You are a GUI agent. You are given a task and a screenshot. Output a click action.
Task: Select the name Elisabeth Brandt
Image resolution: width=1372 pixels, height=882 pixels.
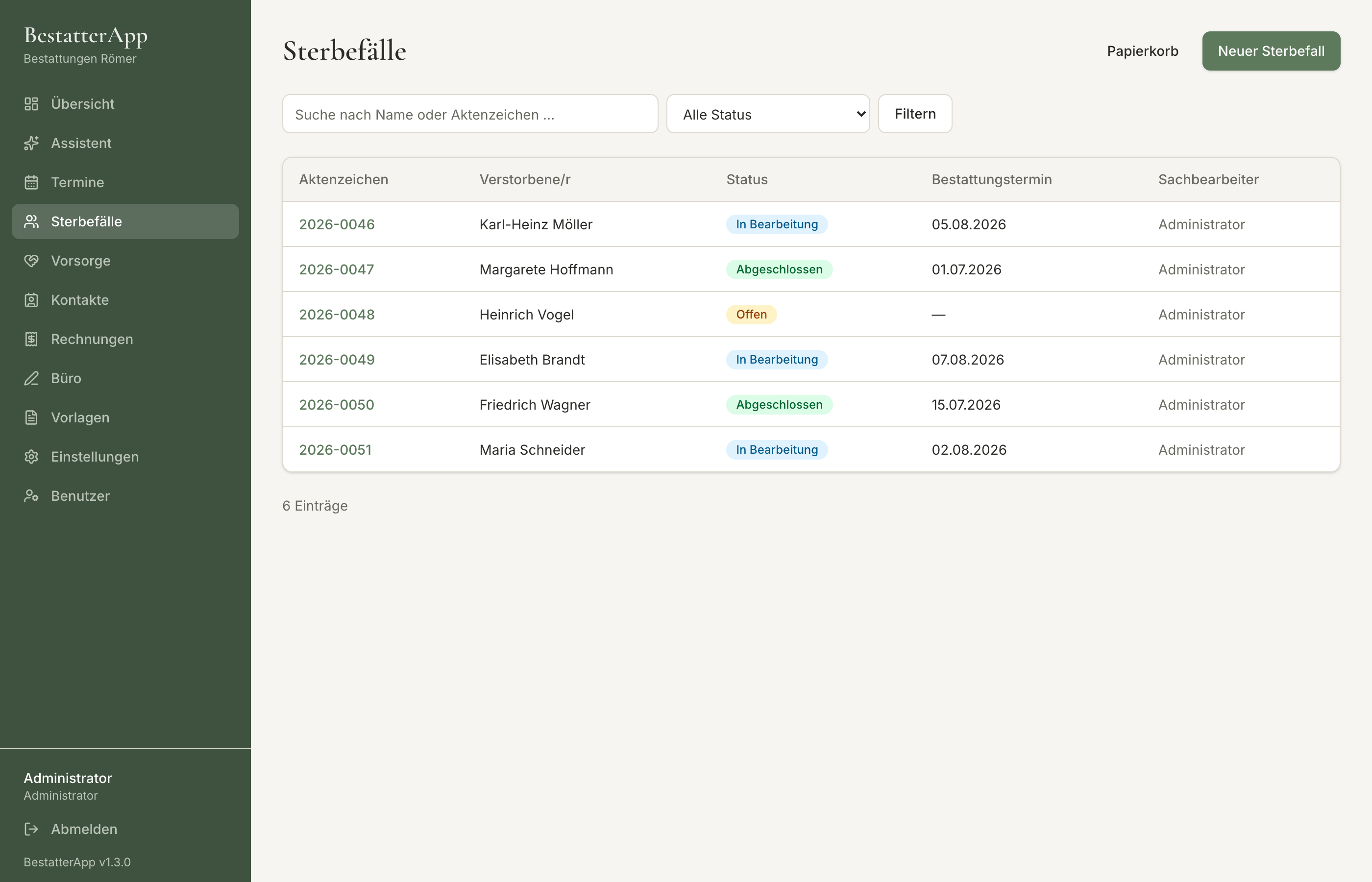[532, 360]
